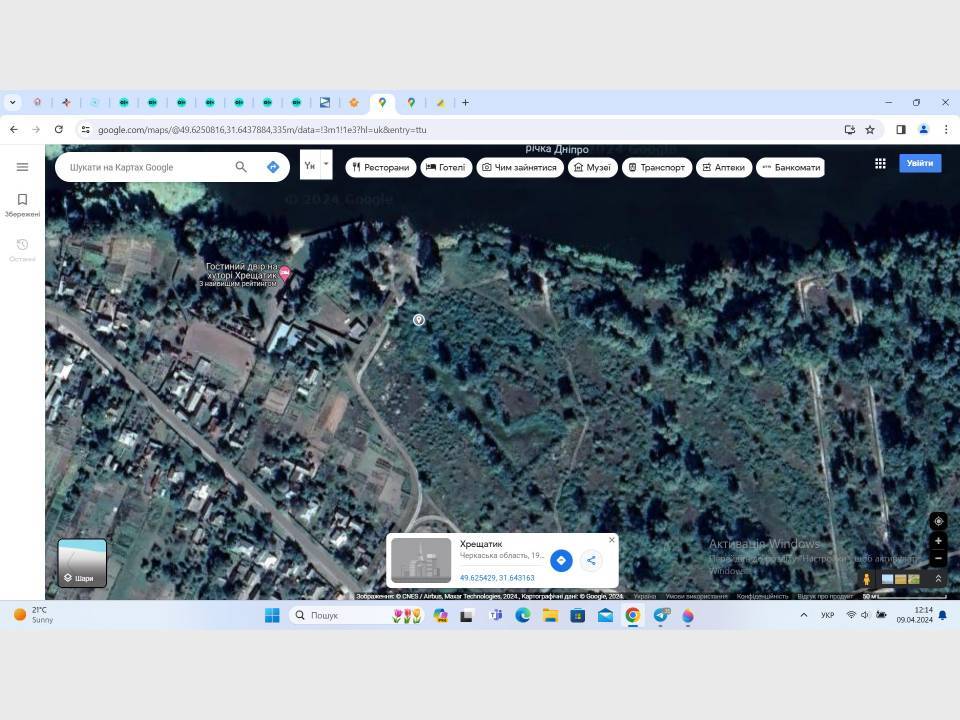Bookmark this page with the star

pyautogui.click(x=870, y=130)
